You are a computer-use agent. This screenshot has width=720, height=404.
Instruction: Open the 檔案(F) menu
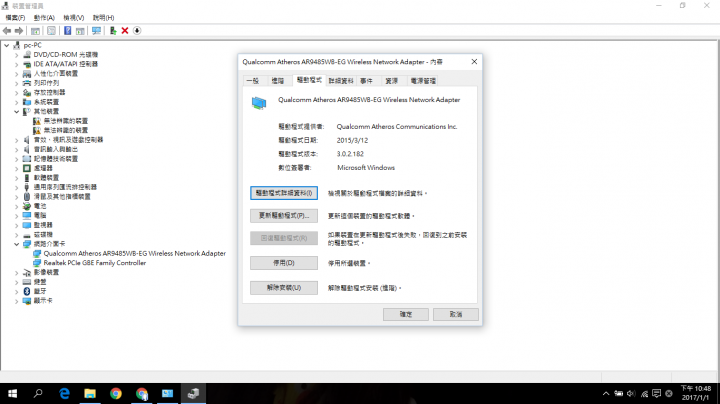click(x=15, y=18)
